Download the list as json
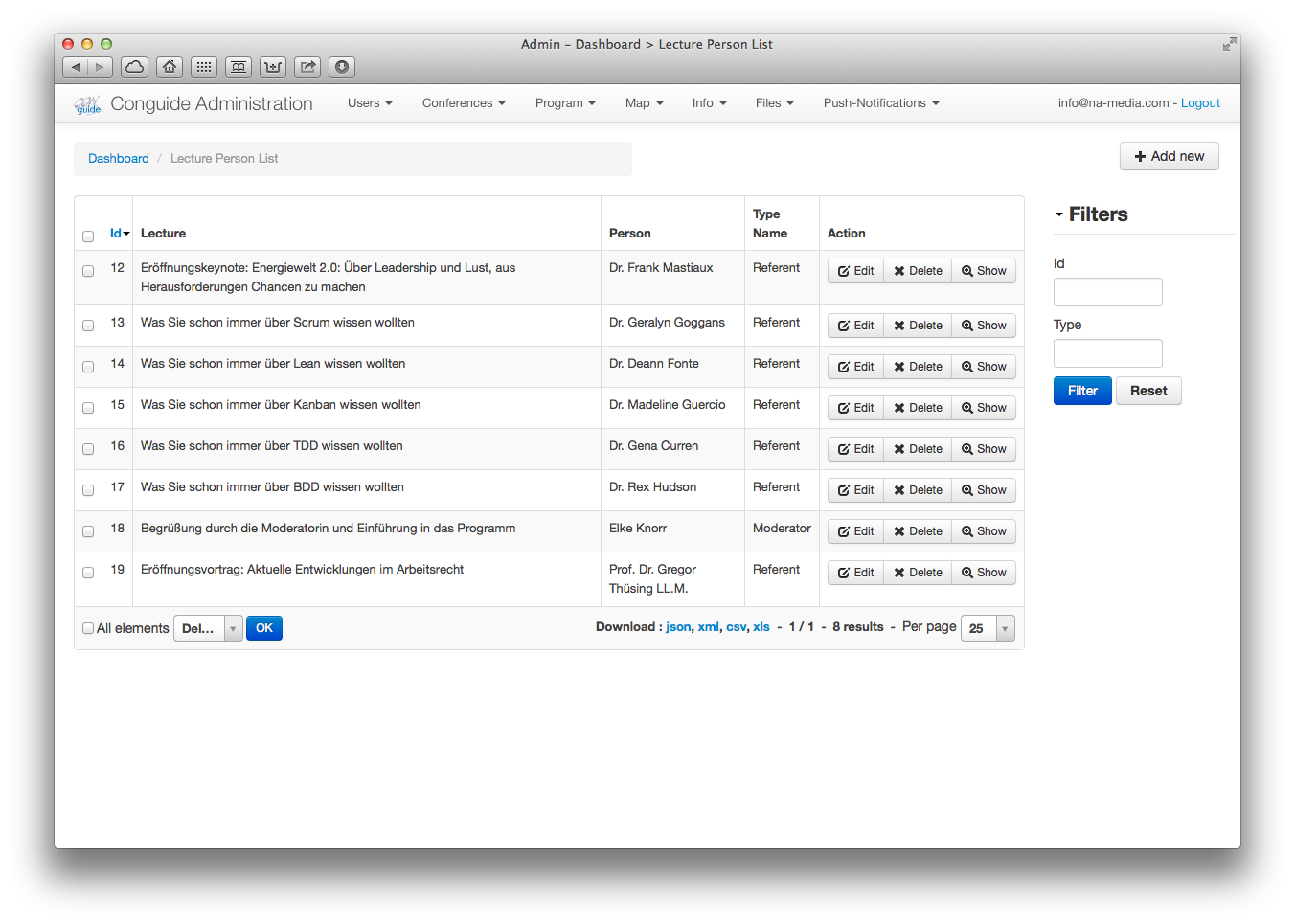The height and width of the screenshot is (924, 1295). tap(678, 627)
